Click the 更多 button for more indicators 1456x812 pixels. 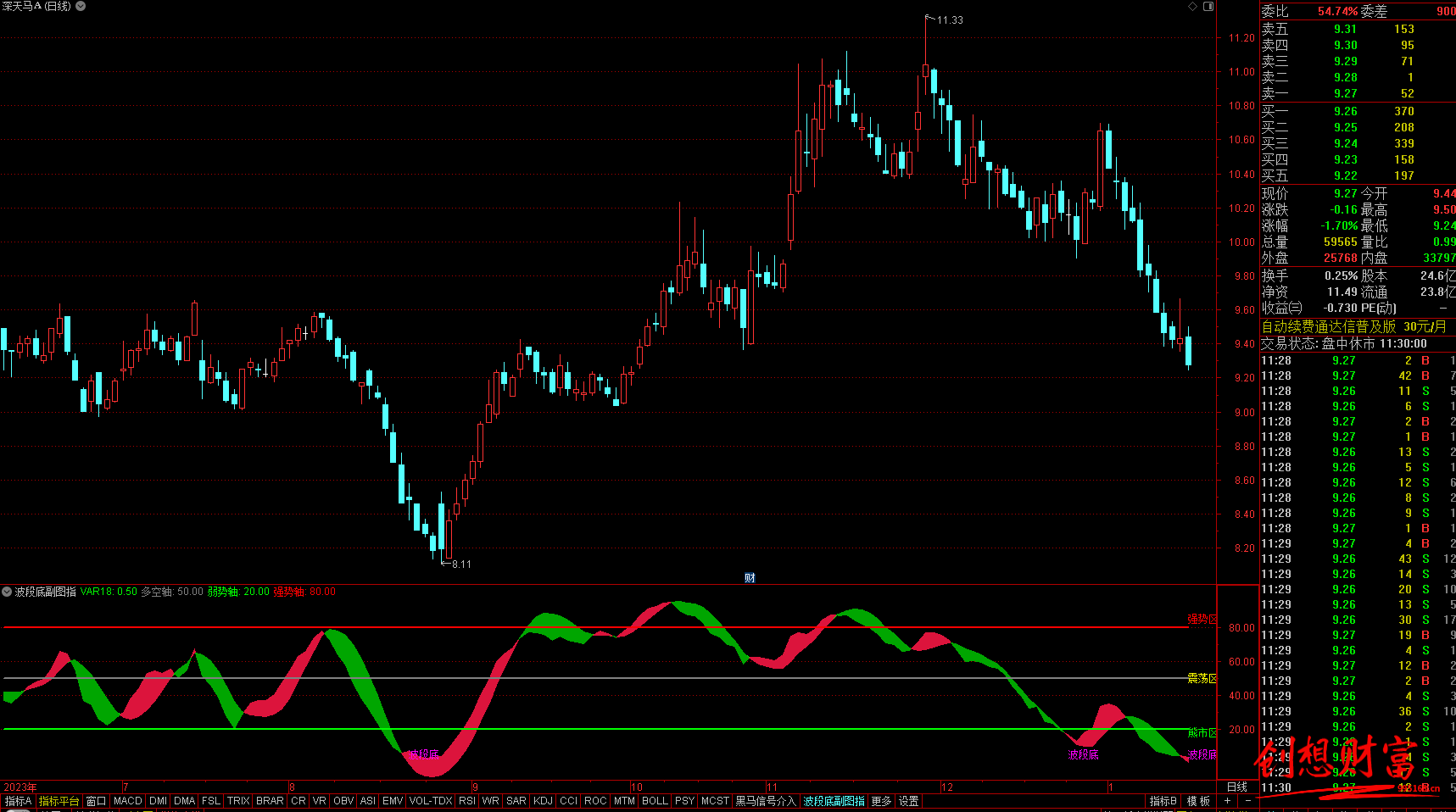(882, 801)
